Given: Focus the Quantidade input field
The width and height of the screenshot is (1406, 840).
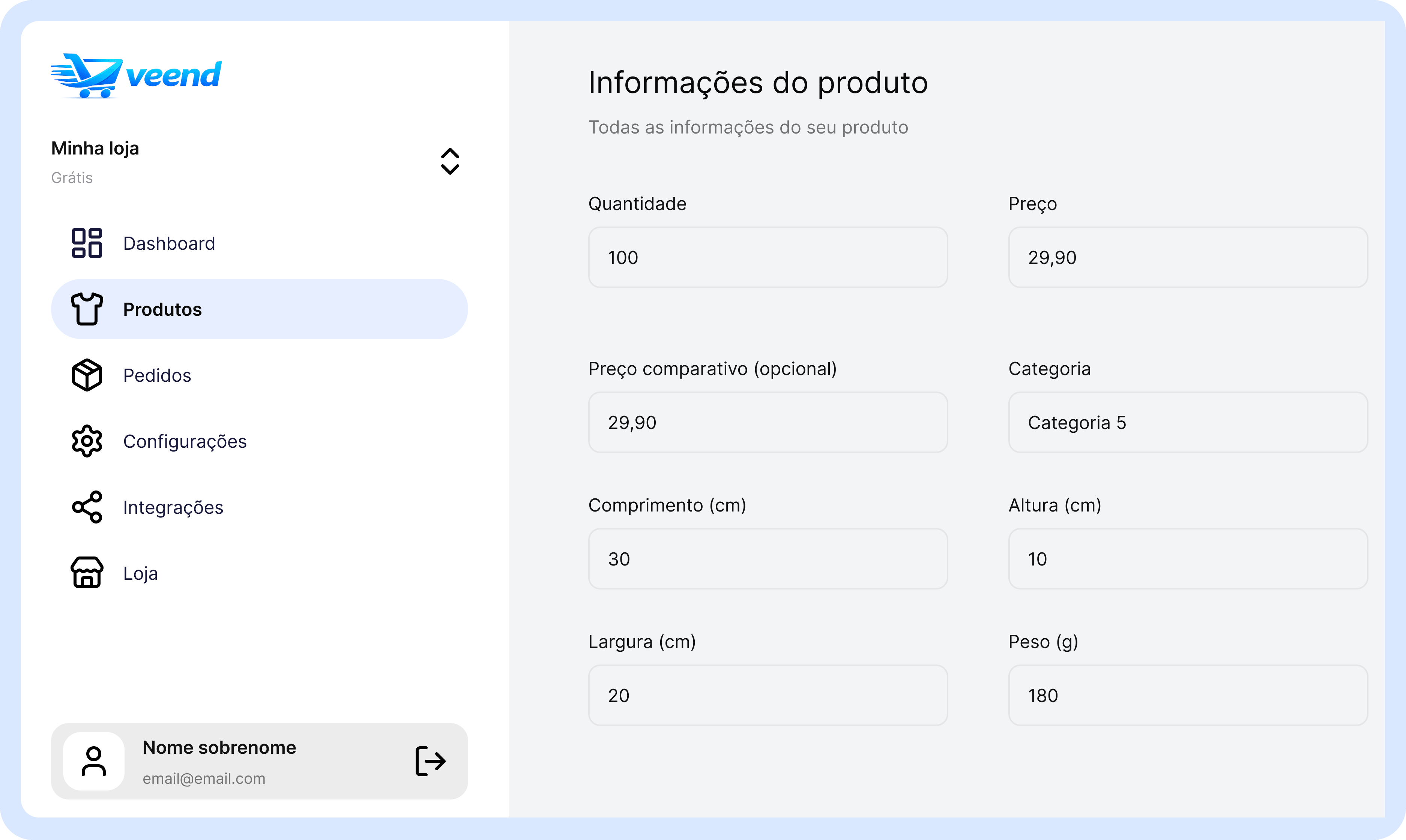Looking at the screenshot, I should coord(768,257).
